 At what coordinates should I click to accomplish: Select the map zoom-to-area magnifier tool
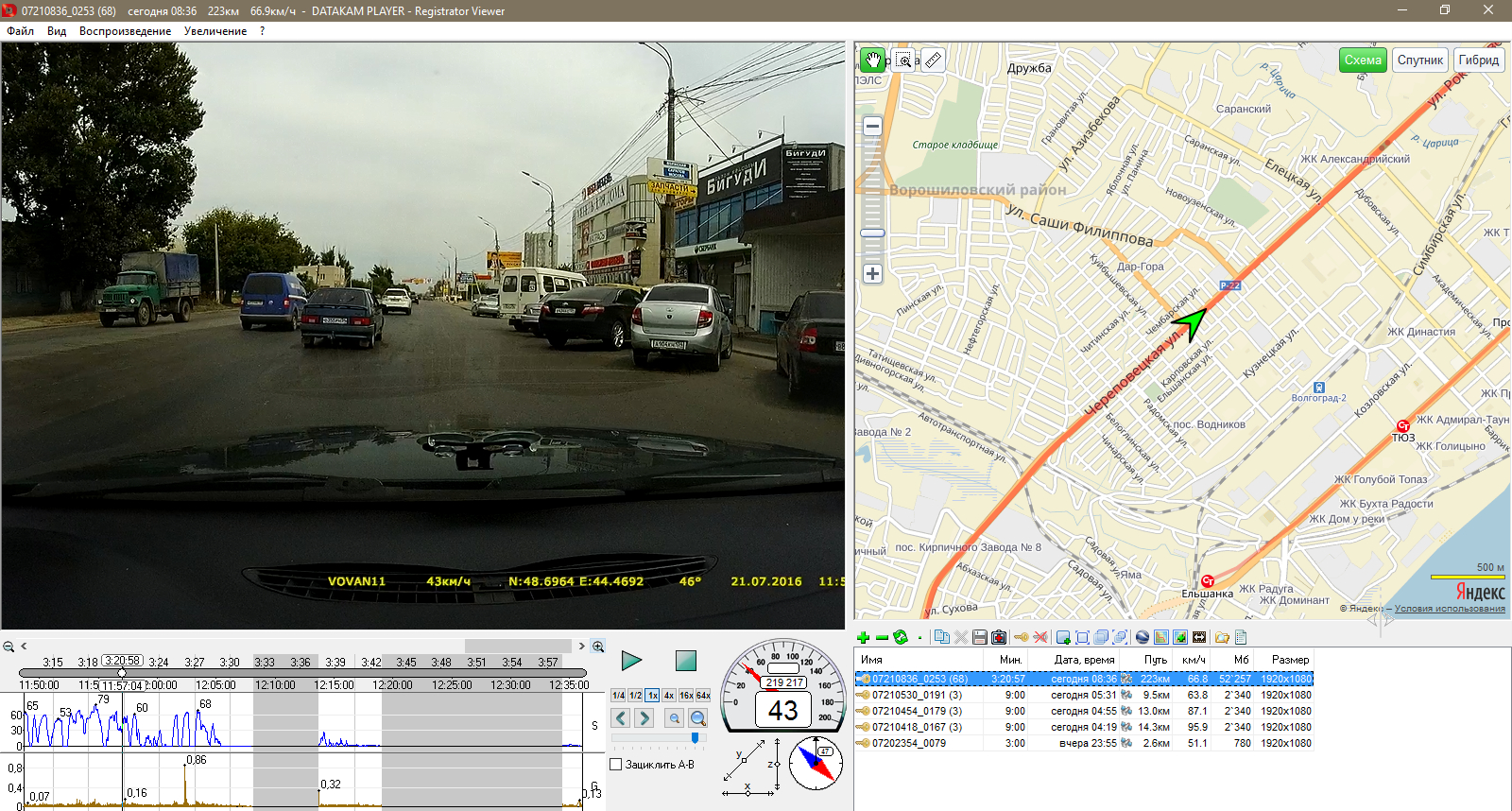click(903, 60)
